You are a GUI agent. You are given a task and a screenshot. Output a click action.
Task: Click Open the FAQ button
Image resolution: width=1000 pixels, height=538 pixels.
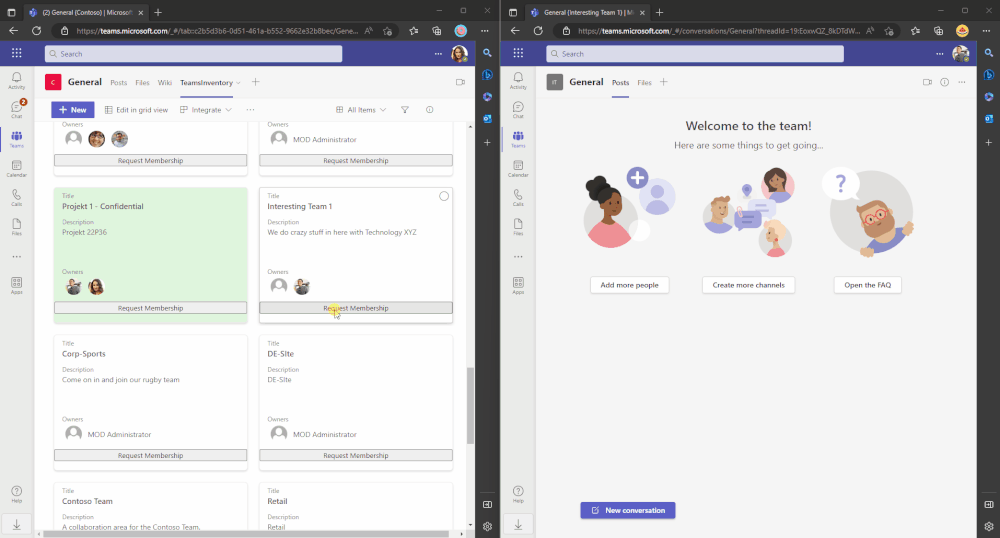pyautogui.click(x=867, y=285)
